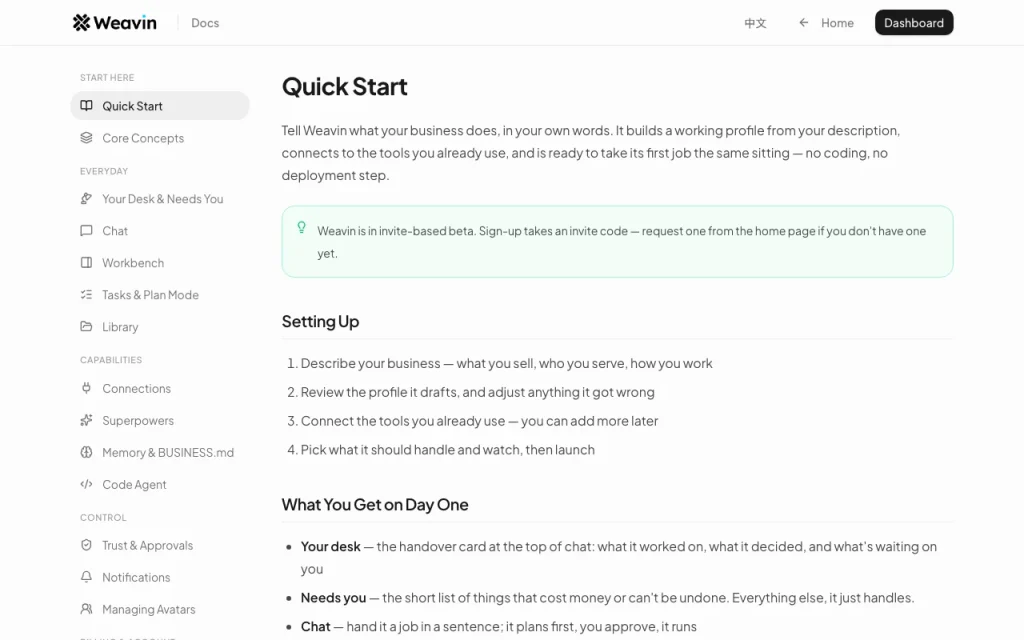Go back Home with the arrow link
The image size is (1024, 640).
coord(826,23)
